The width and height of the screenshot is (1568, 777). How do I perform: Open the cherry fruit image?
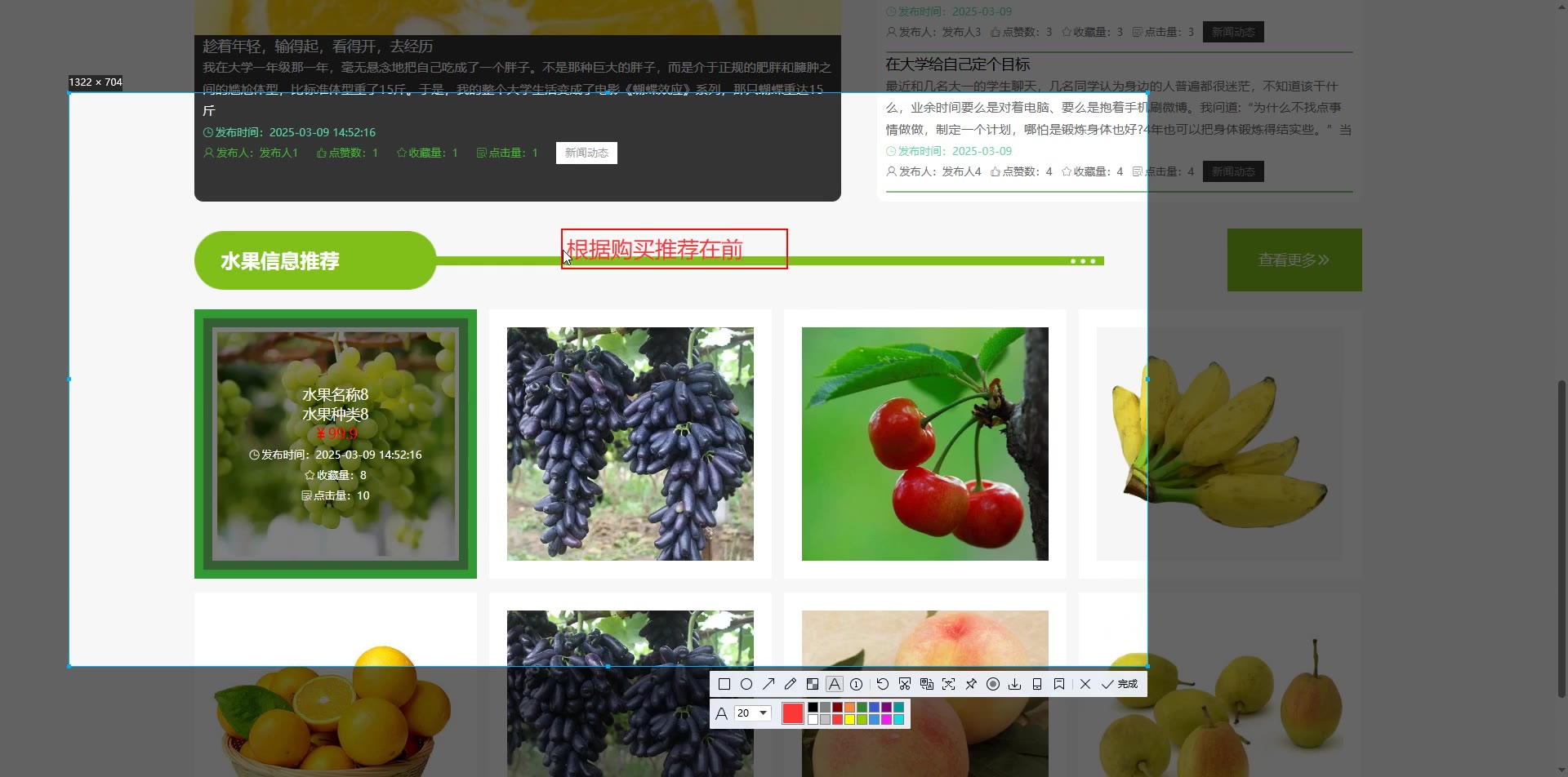tap(925, 444)
